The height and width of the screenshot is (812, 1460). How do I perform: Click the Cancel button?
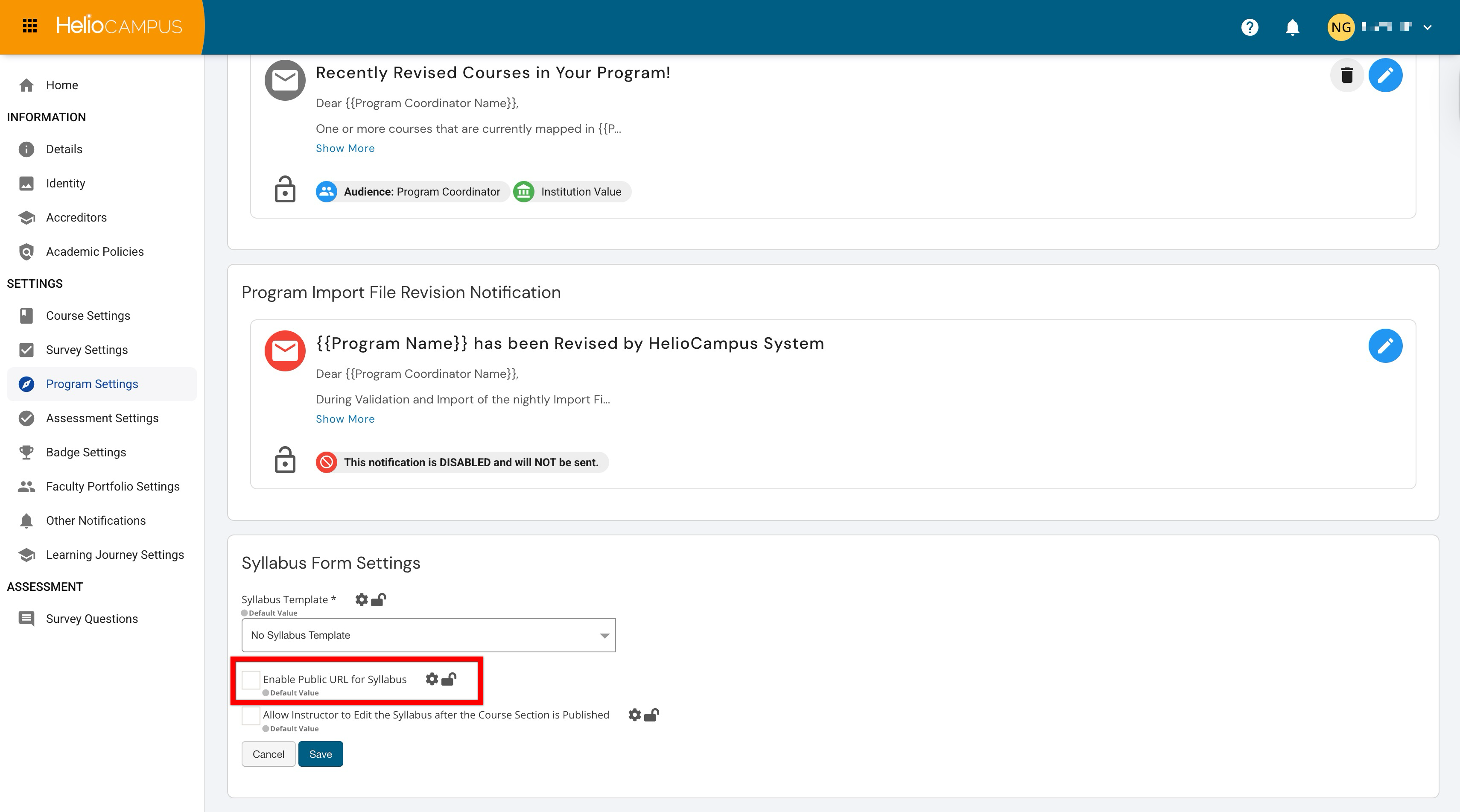pyautogui.click(x=268, y=754)
